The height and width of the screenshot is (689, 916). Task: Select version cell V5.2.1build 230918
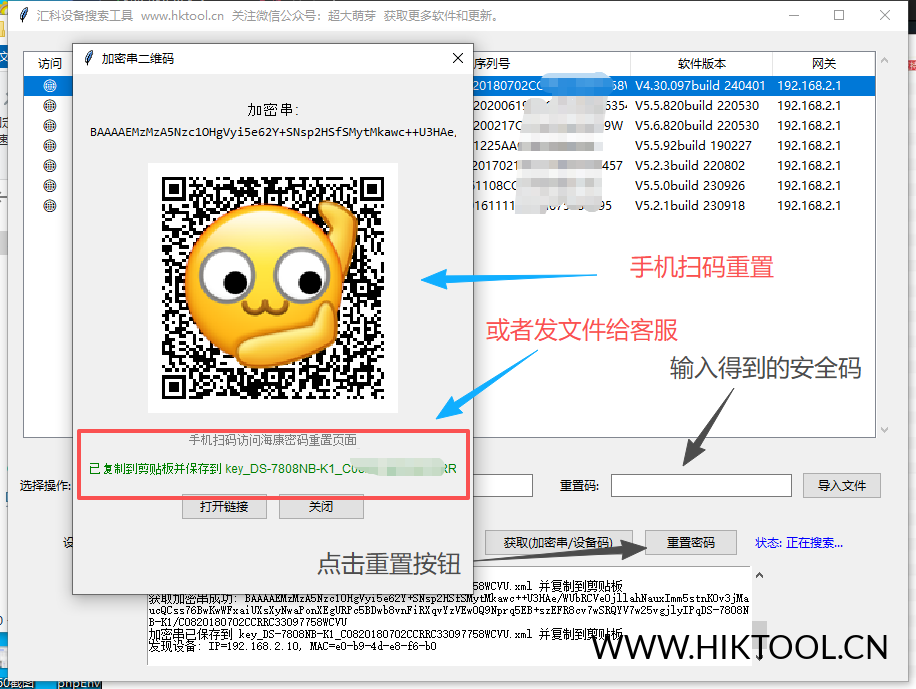coord(690,206)
